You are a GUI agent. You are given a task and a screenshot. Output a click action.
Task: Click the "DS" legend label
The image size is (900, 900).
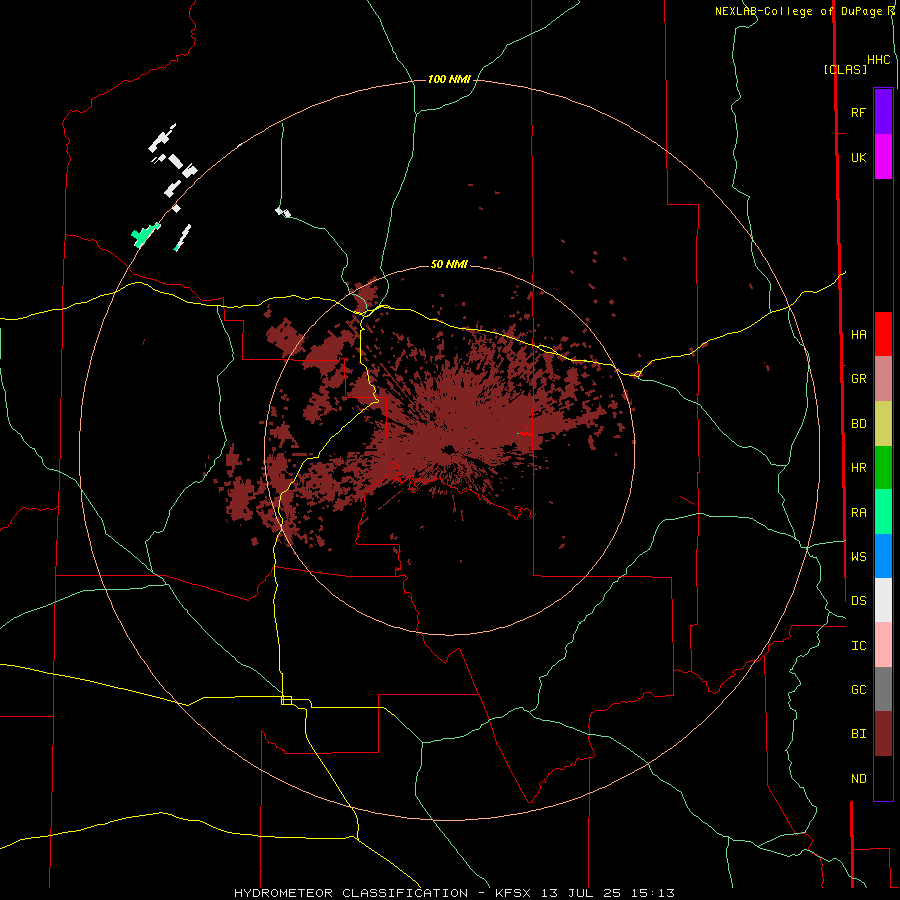(858, 601)
